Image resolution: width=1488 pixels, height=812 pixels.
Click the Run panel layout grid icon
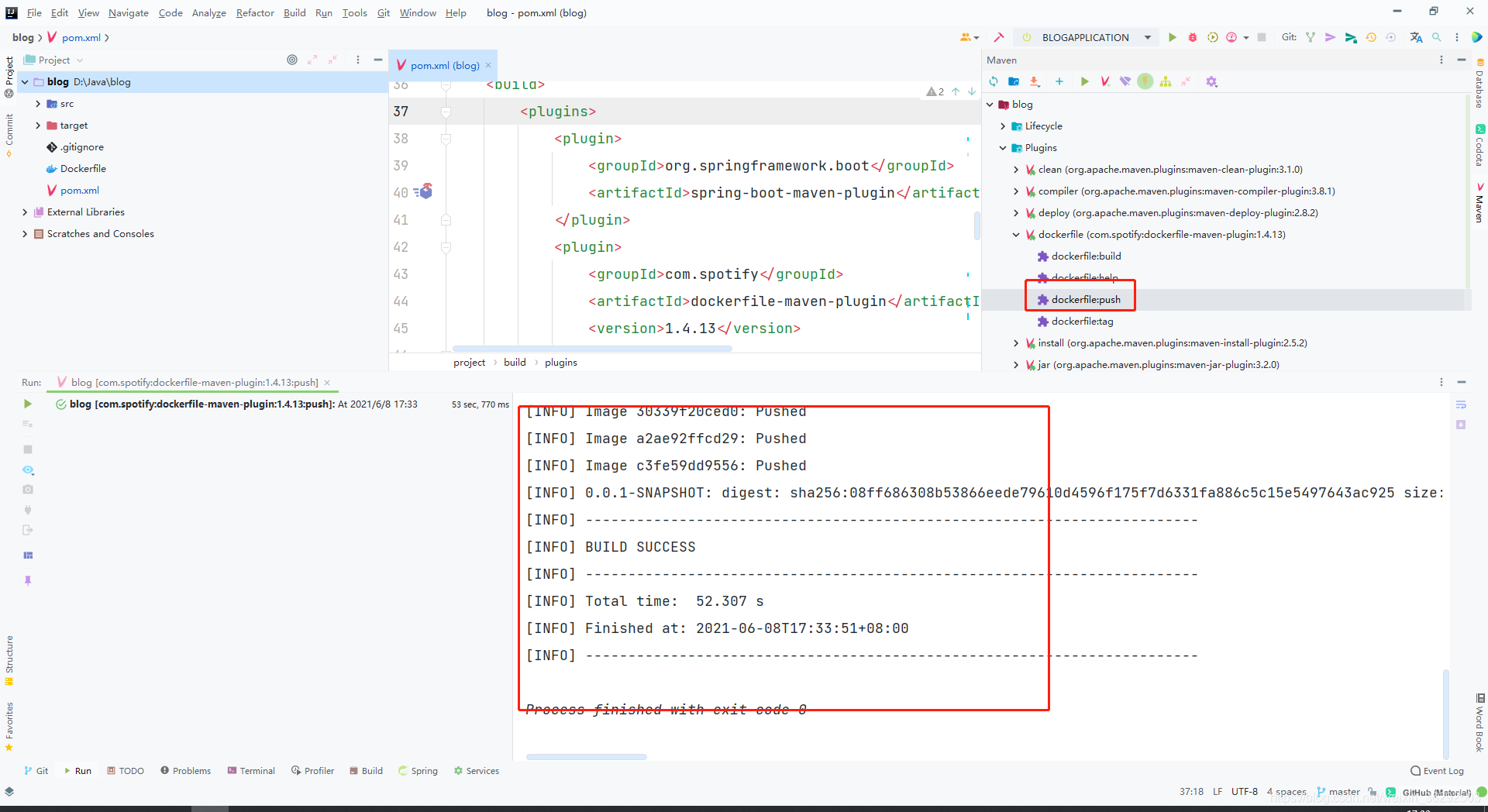pyautogui.click(x=28, y=556)
